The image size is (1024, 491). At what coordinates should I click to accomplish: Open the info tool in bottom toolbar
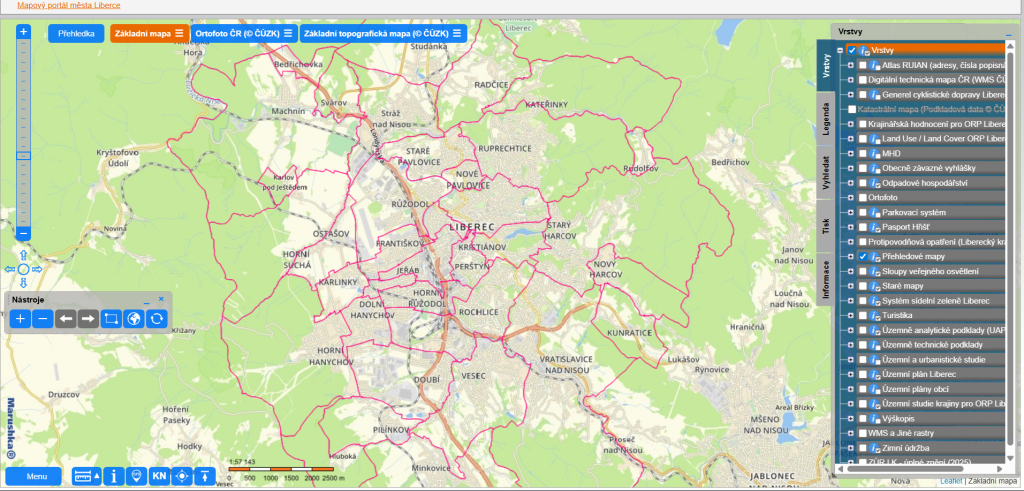[114, 477]
